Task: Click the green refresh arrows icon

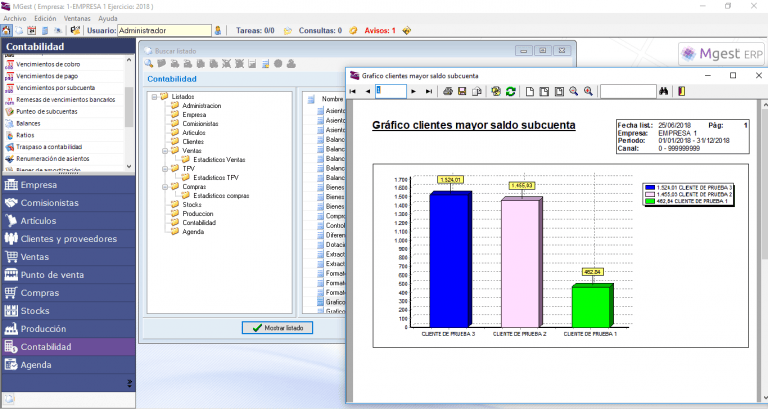Action: click(x=511, y=92)
